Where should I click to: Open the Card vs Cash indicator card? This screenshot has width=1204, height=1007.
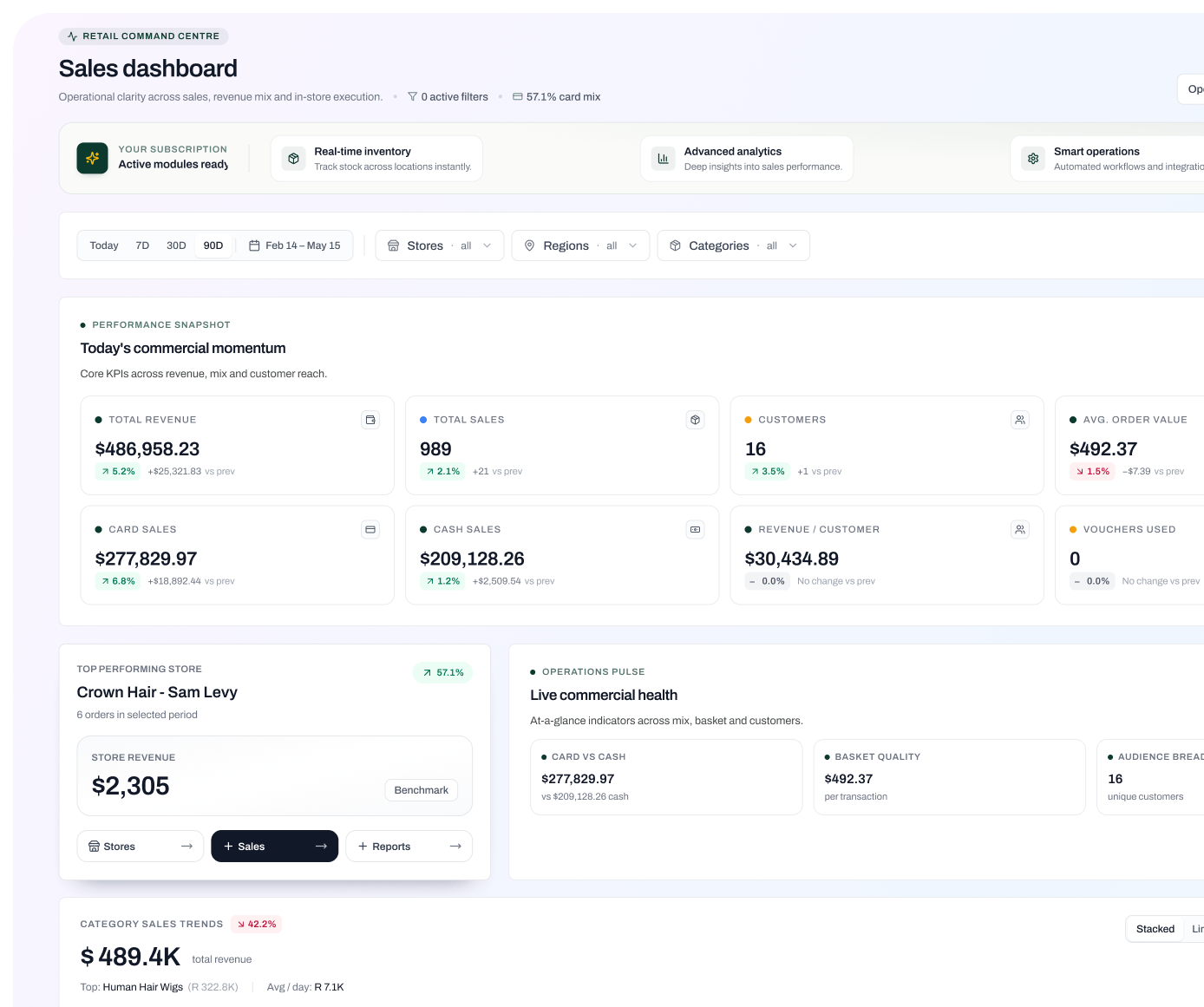click(x=666, y=777)
